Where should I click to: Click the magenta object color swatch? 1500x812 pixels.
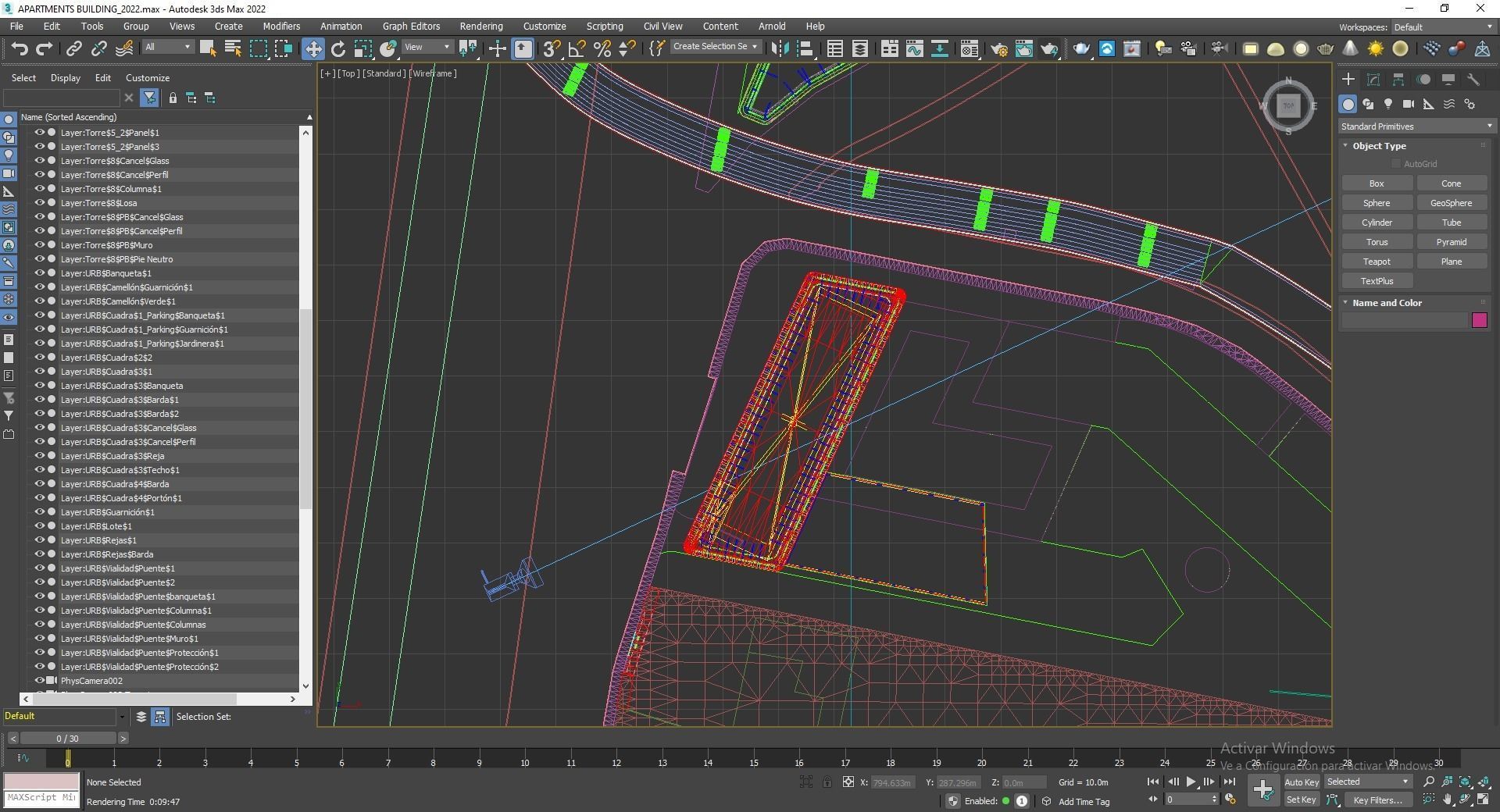(x=1480, y=320)
